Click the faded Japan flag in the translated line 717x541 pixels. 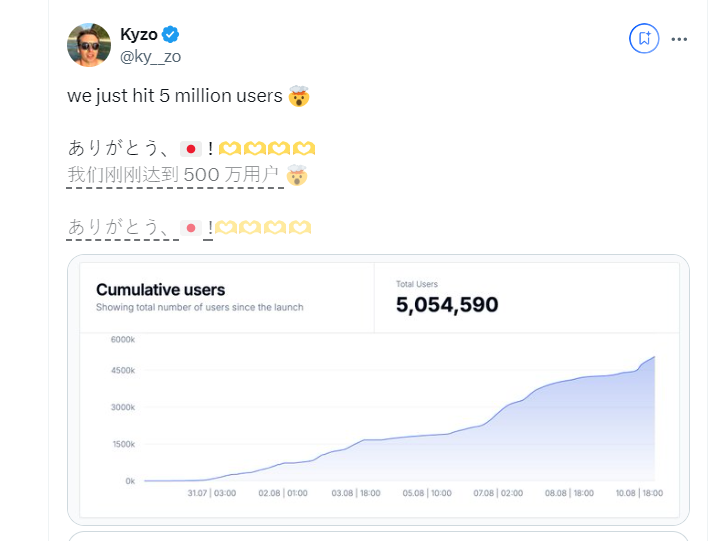pyautogui.click(x=191, y=228)
